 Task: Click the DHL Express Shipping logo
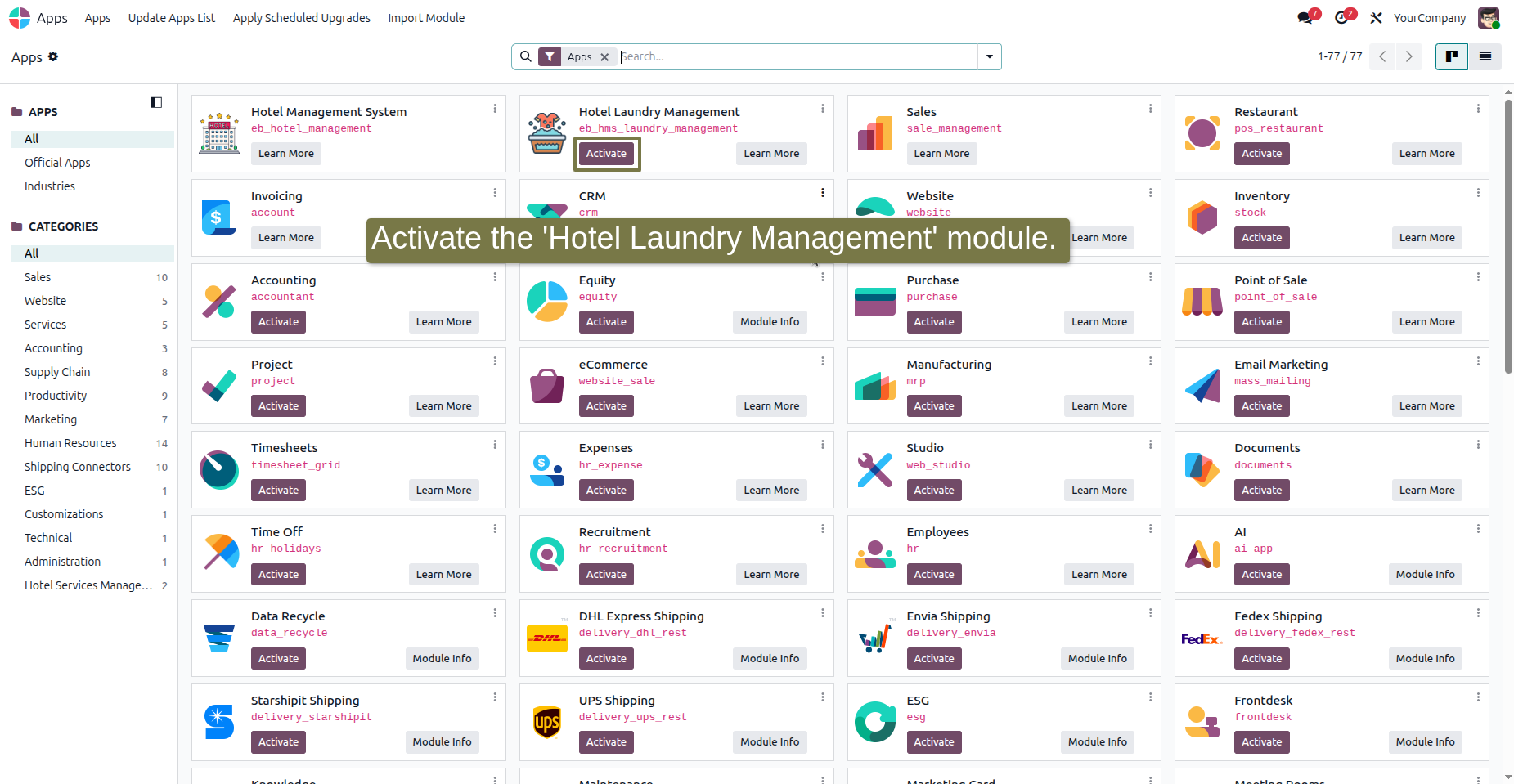pos(546,638)
